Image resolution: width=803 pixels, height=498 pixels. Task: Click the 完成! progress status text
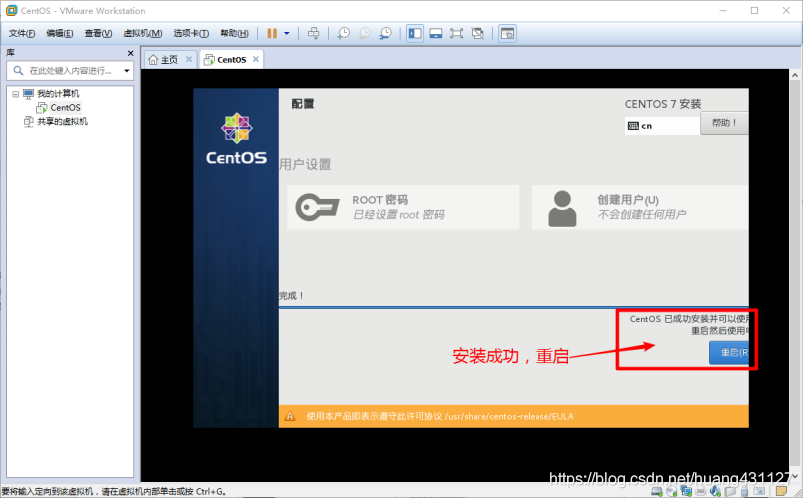(291, 296)
